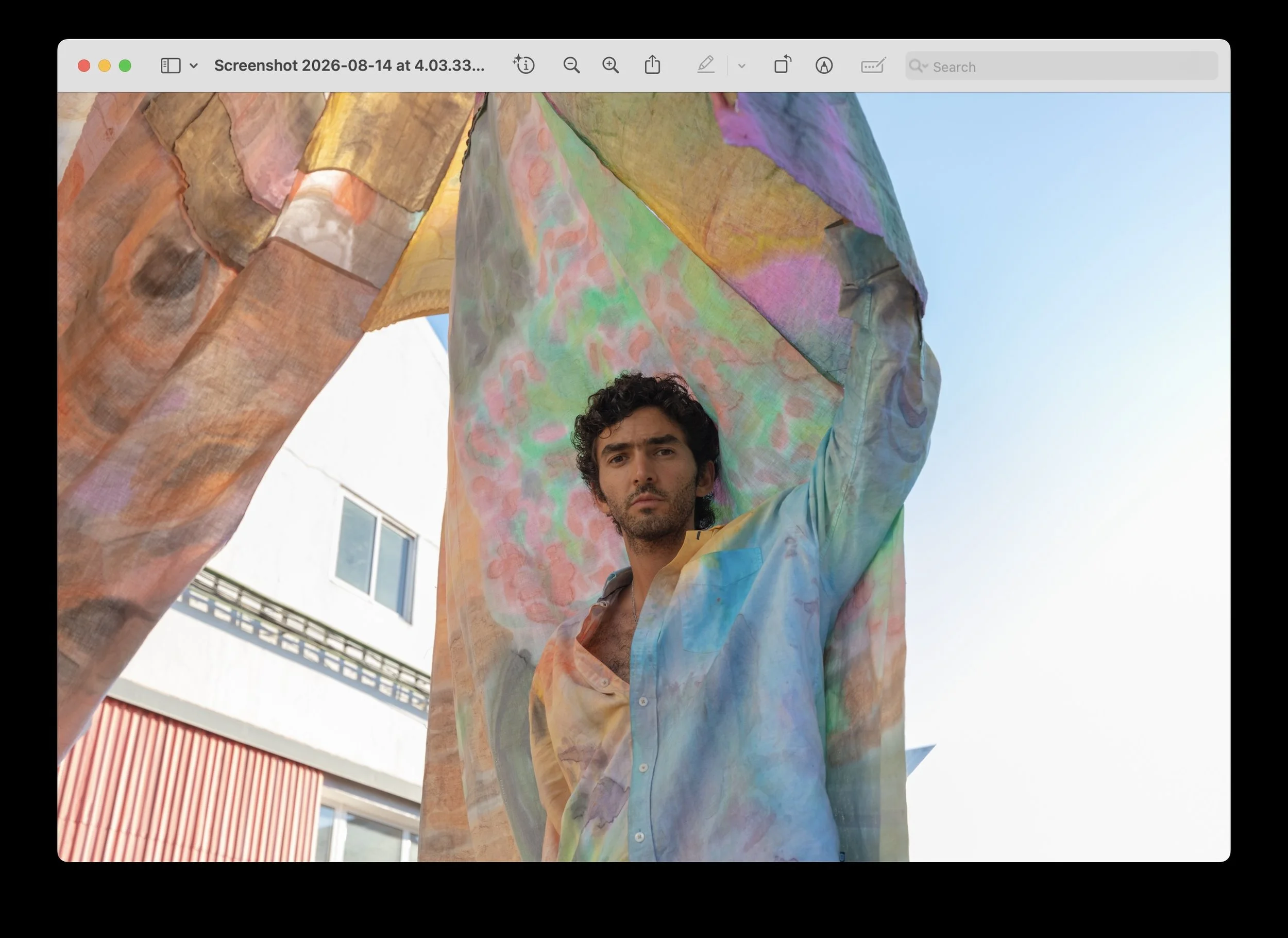
Task: Click inside the Search field
Action: pyautogui.click(x=1061, y=66)
